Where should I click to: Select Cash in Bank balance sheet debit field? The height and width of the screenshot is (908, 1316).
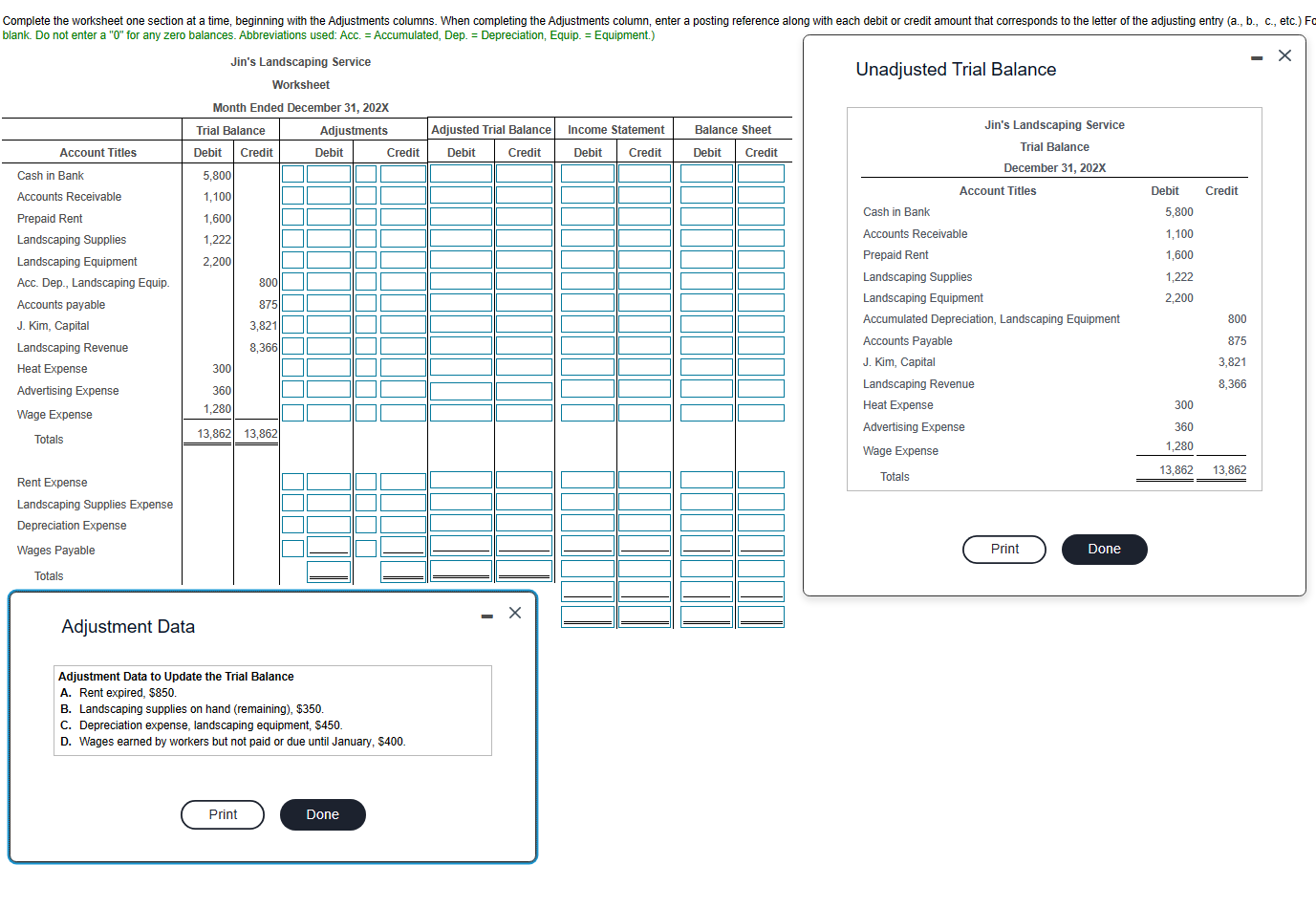click(x=706, y=174)
